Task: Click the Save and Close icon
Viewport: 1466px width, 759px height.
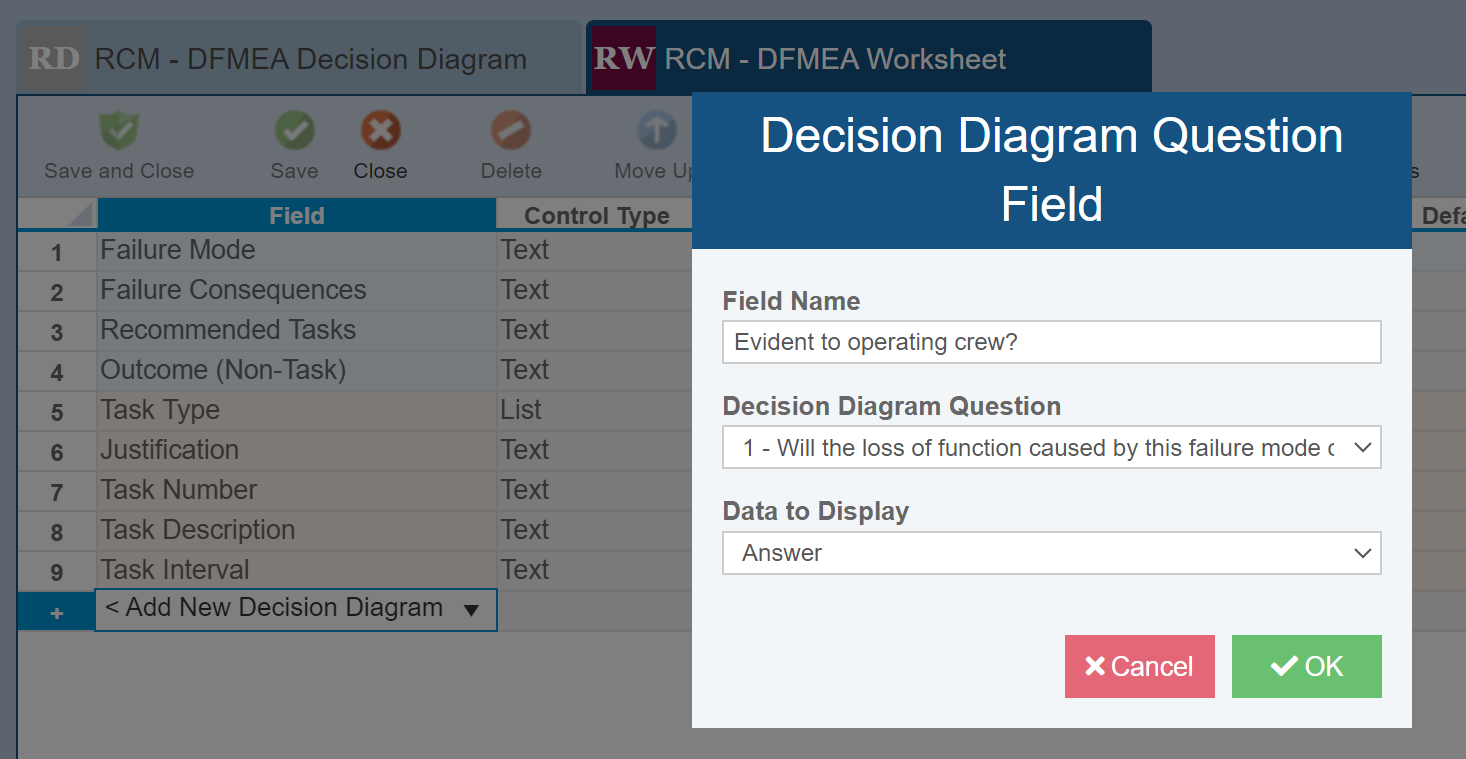Action: tap(117, 131)
